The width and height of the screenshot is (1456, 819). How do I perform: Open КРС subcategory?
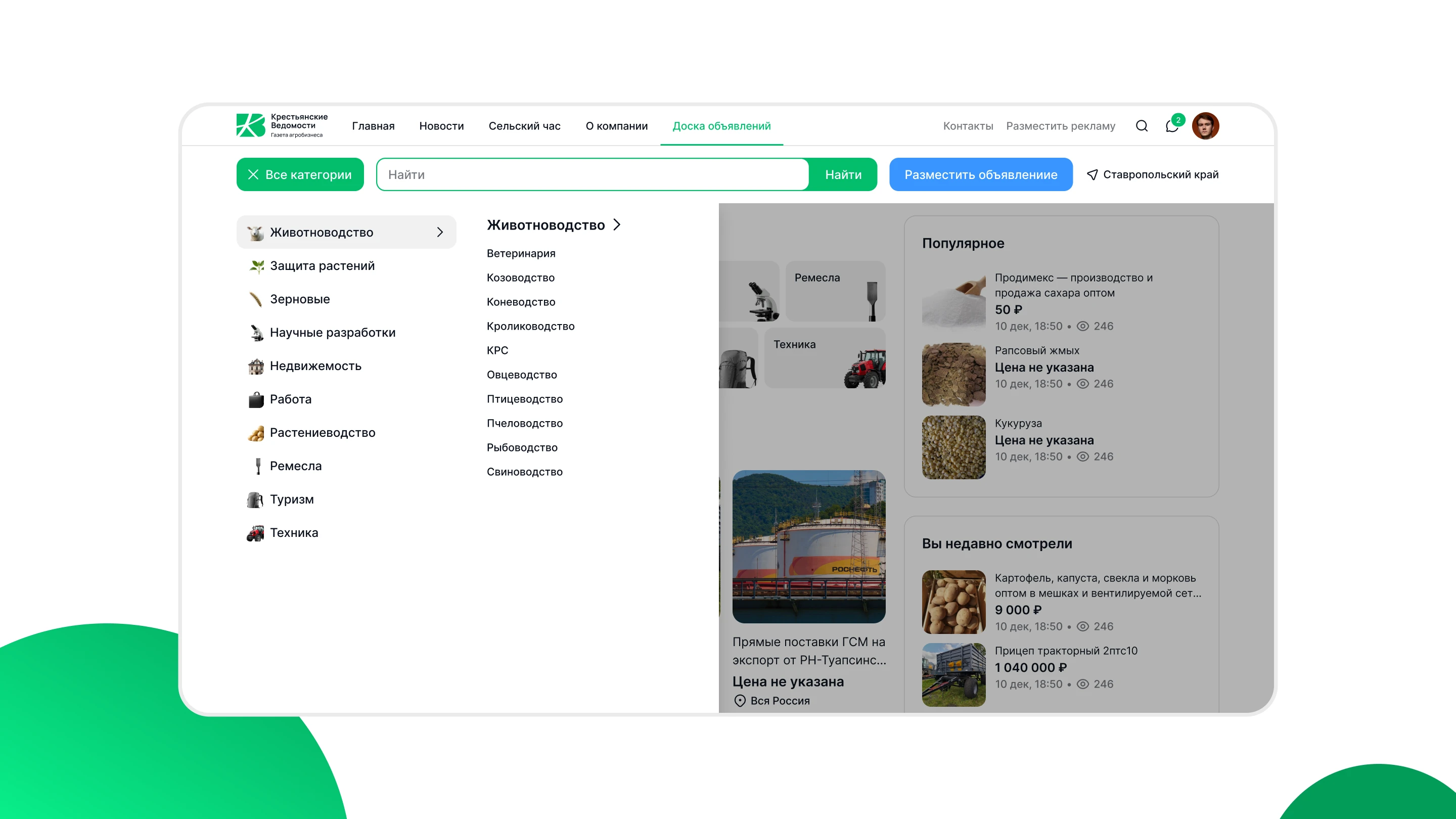point(497,350)
